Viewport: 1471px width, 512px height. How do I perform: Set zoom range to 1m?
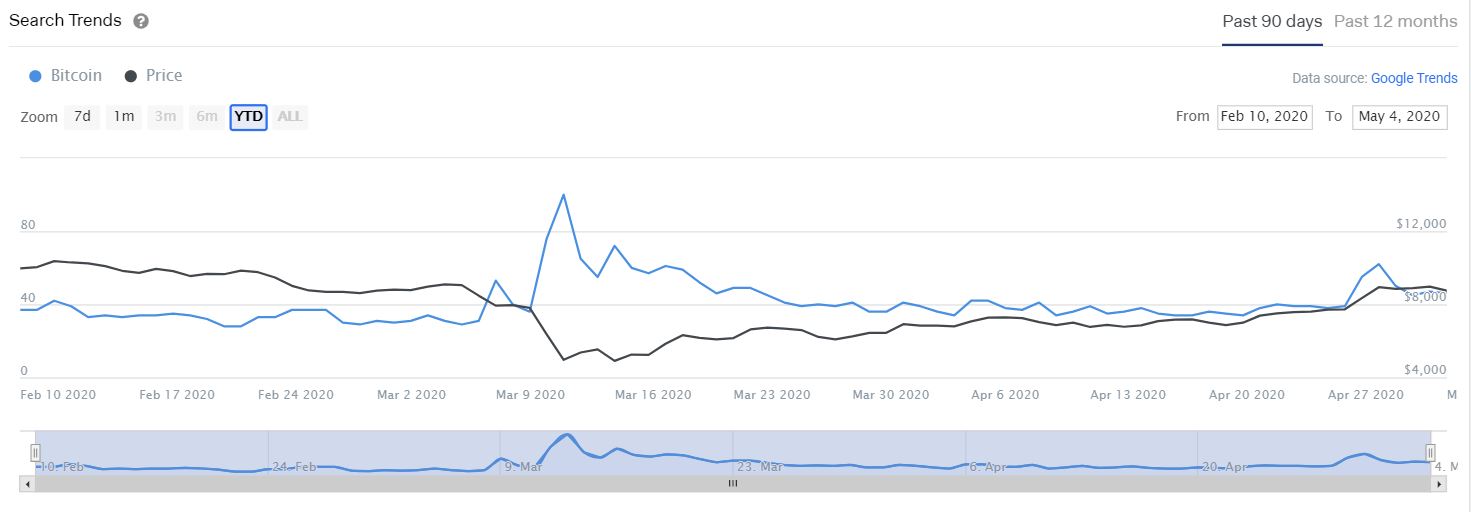click(123, 117)
